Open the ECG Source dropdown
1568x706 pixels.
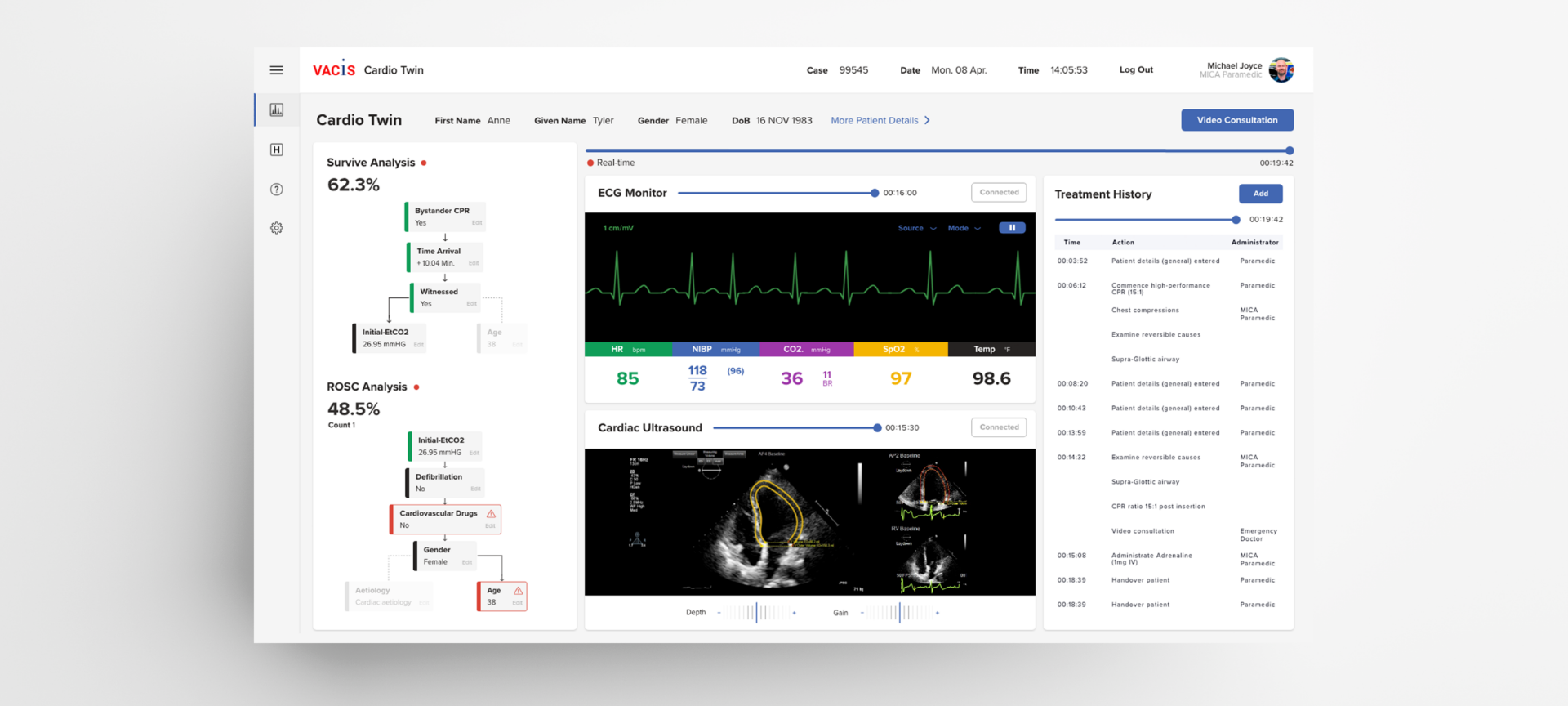[917, 229]
